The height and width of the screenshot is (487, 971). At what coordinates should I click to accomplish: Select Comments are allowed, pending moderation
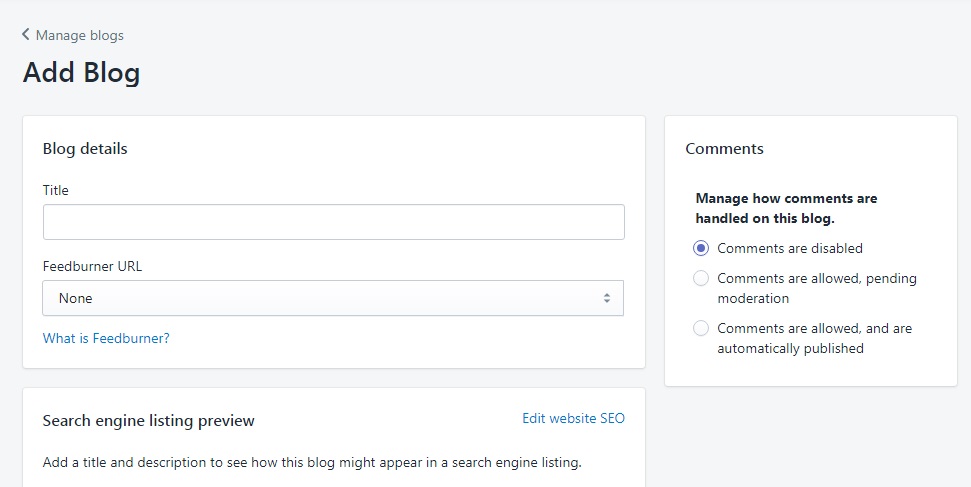tap(701, 278)
